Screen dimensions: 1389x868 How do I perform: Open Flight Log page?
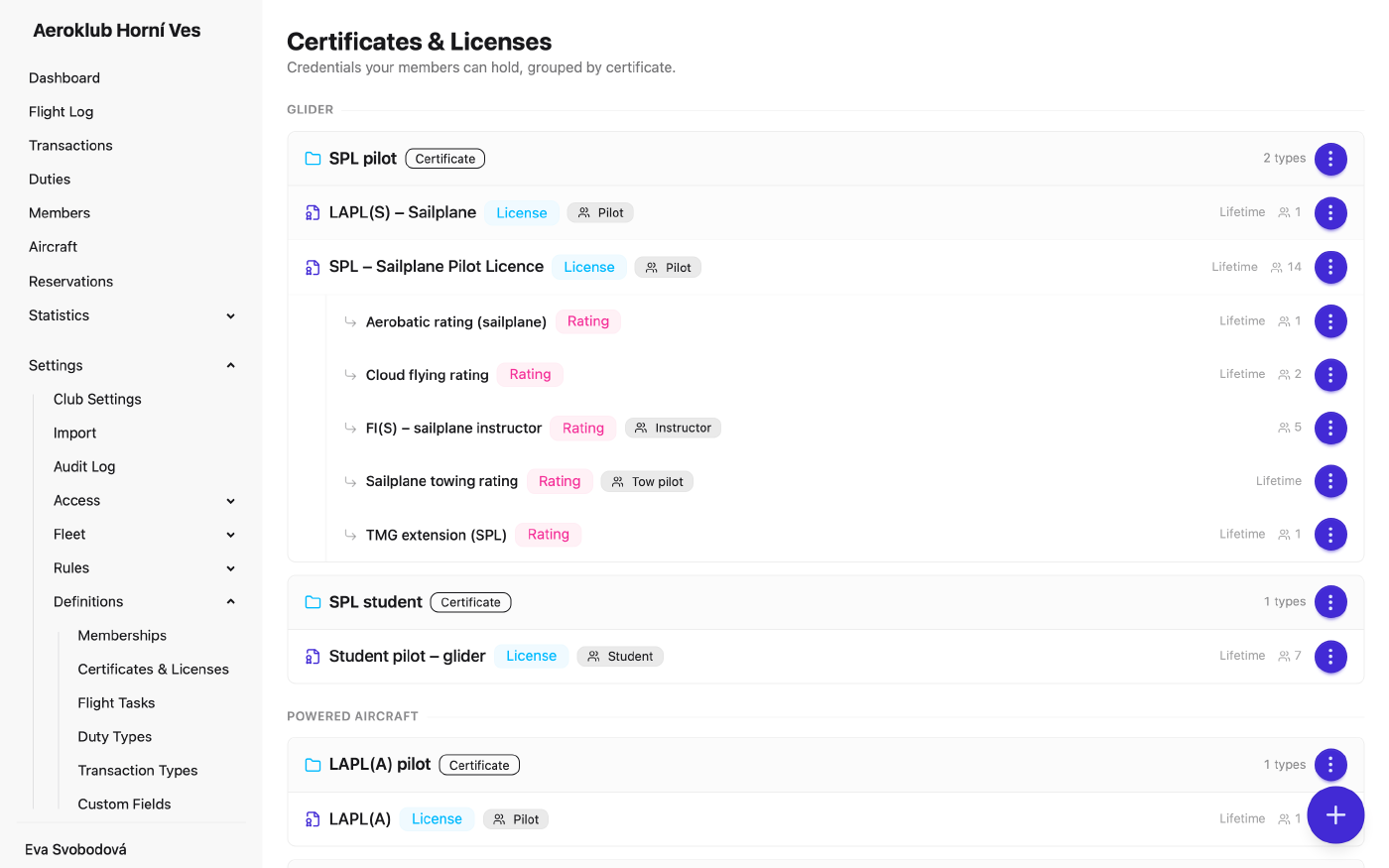click(61, 112)
